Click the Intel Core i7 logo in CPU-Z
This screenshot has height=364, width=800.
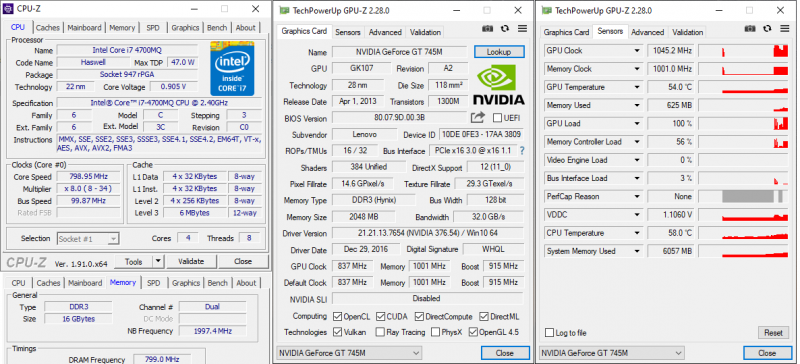pyautogui.click(x=232, y=68)
